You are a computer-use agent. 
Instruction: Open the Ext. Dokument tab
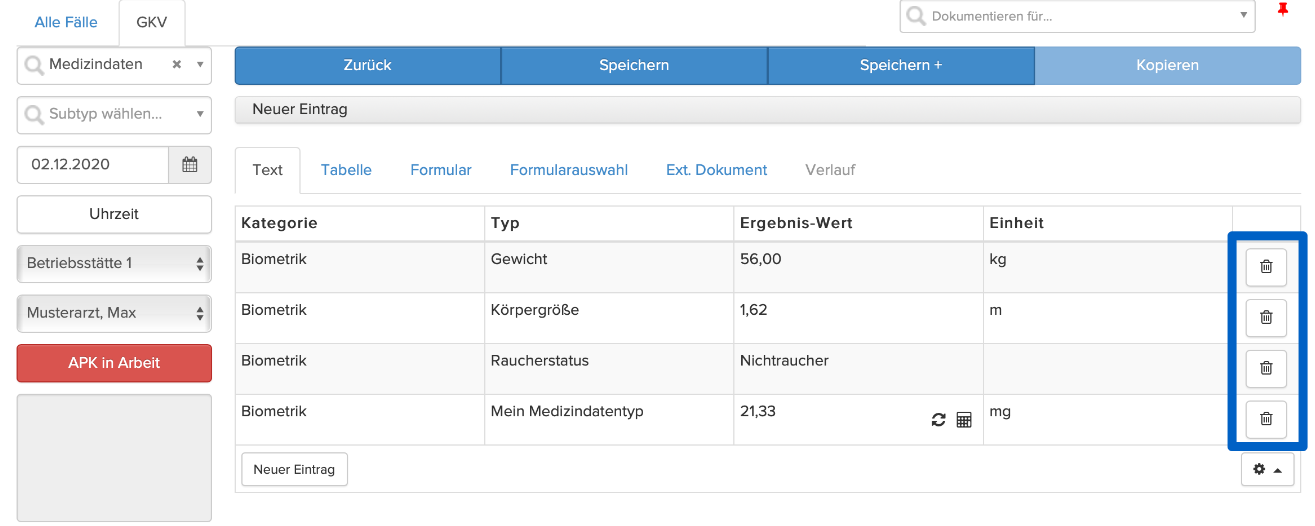click(x=717, y=170)
